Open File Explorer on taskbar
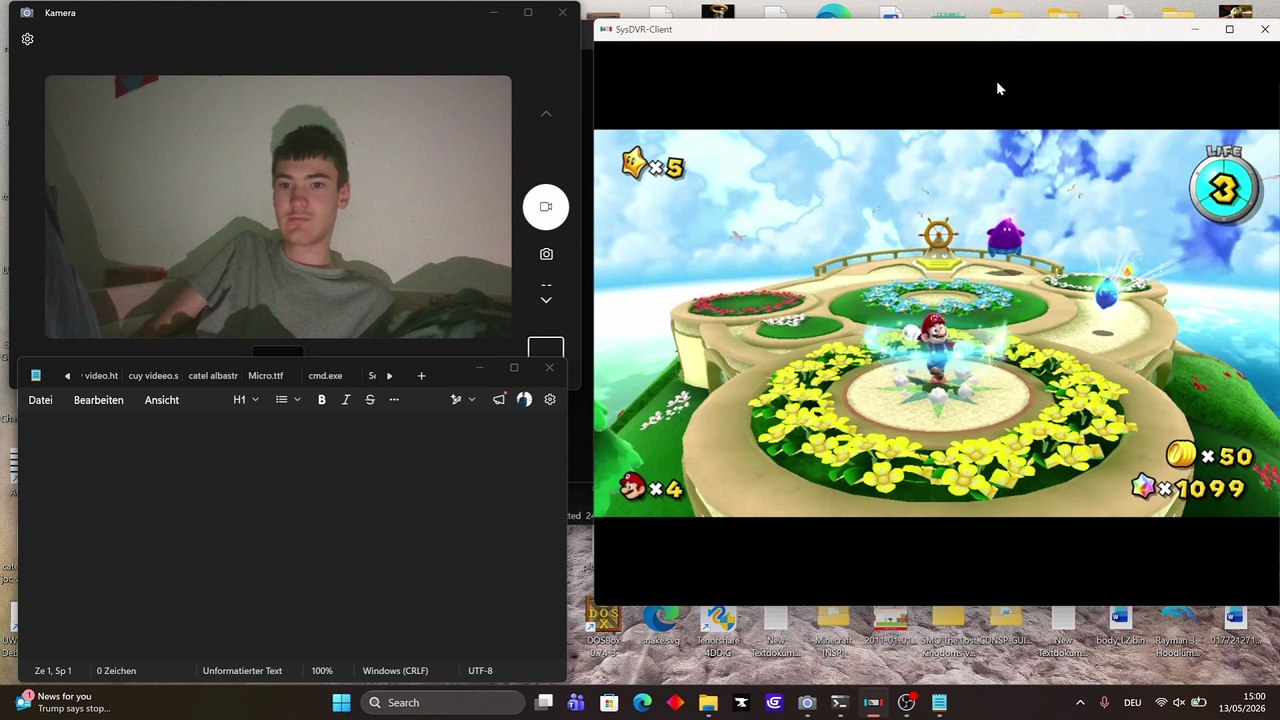 708,703
